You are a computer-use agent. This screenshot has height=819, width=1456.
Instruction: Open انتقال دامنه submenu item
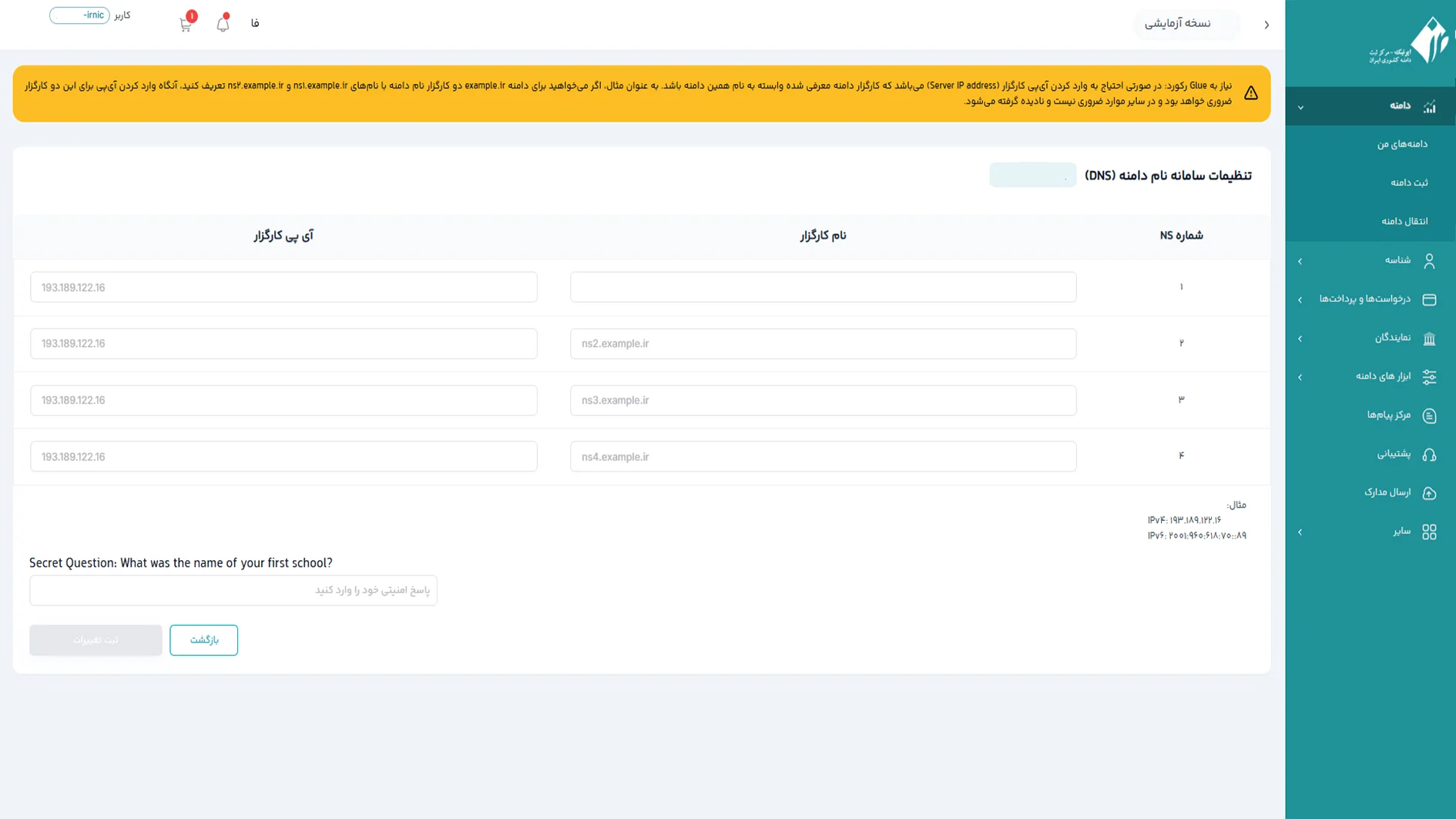[x=1404, y=221]
